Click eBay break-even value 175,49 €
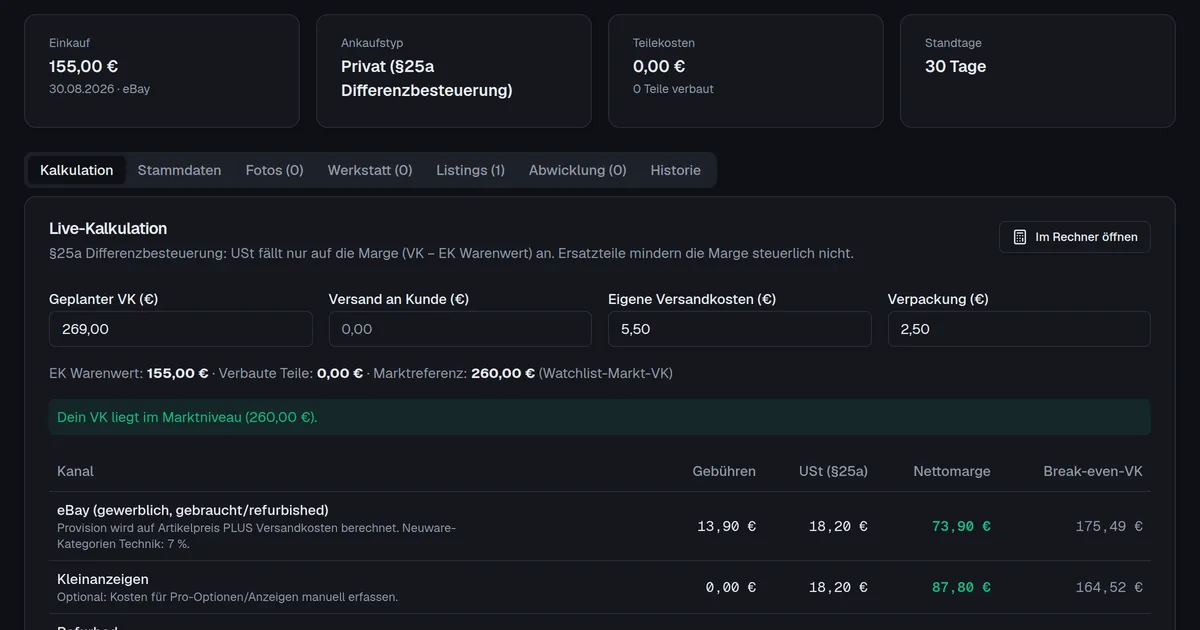1200x630 pixels. pyautogui.click(x=1109, y=526)
